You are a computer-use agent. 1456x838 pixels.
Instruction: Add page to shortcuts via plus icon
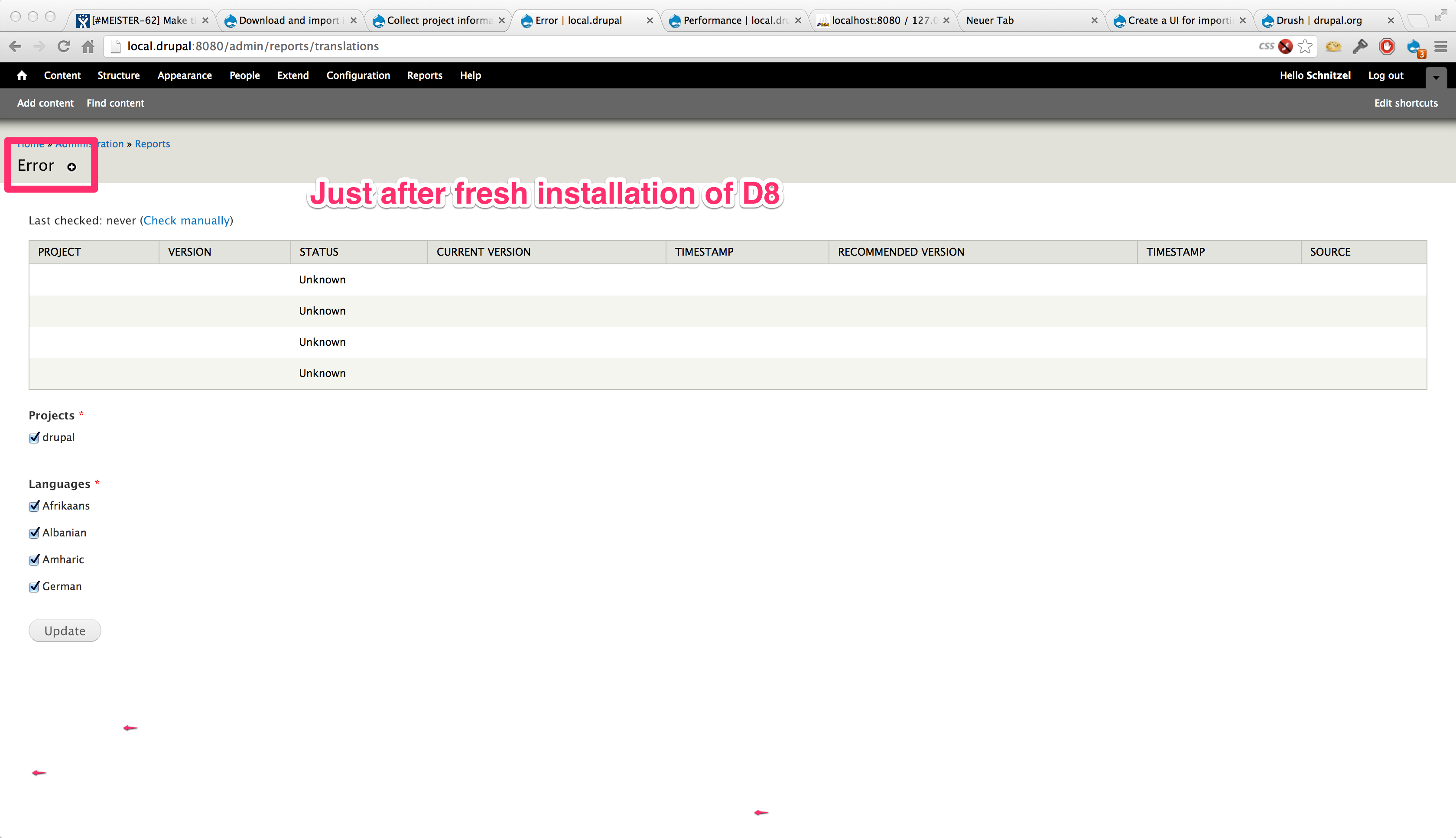click(x=71, y=167)
